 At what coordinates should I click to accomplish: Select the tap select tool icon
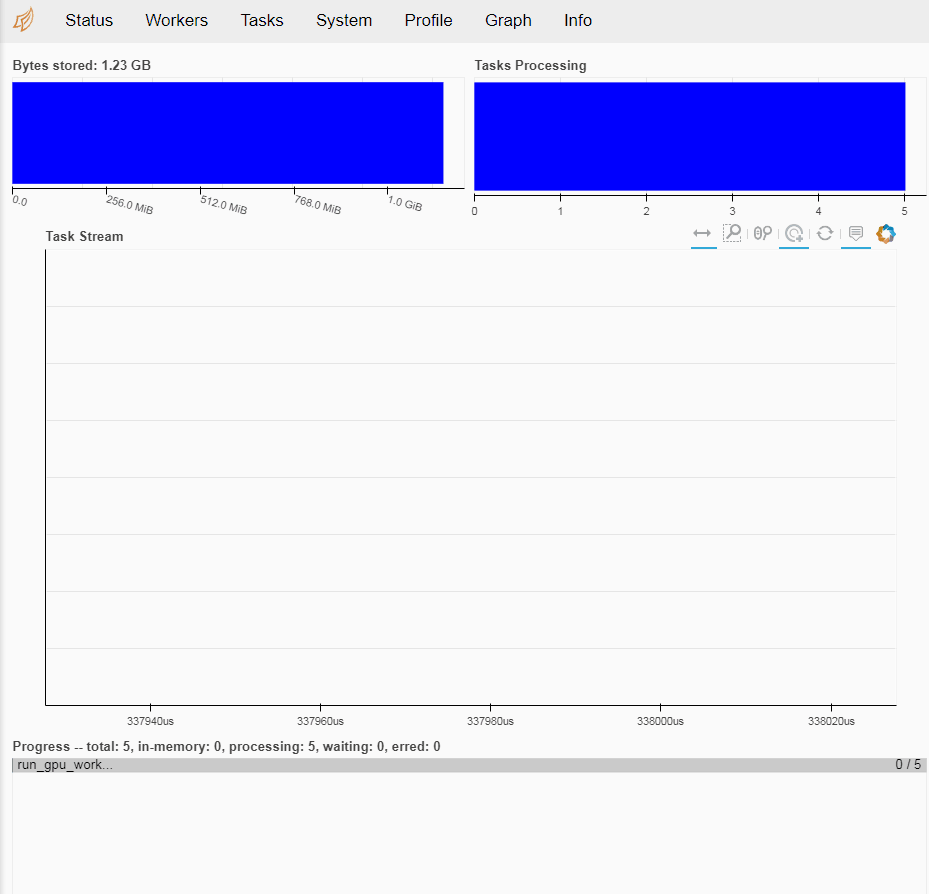coord(794,233)
